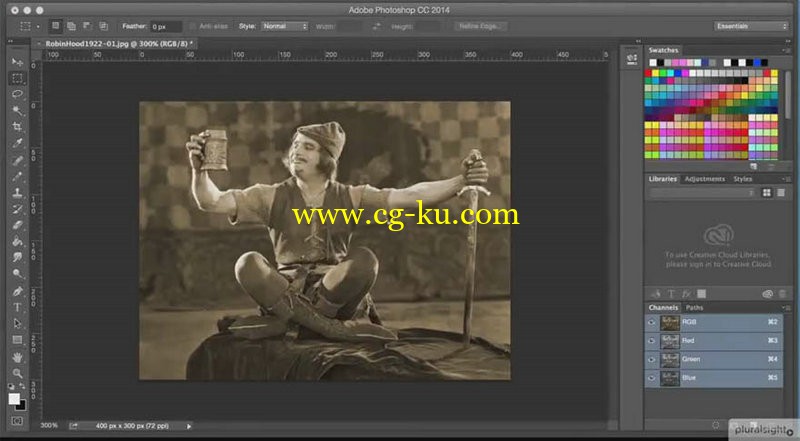Hide the Green channel eye icon
The image size is (800, 441).
click(x=652, y=359)
